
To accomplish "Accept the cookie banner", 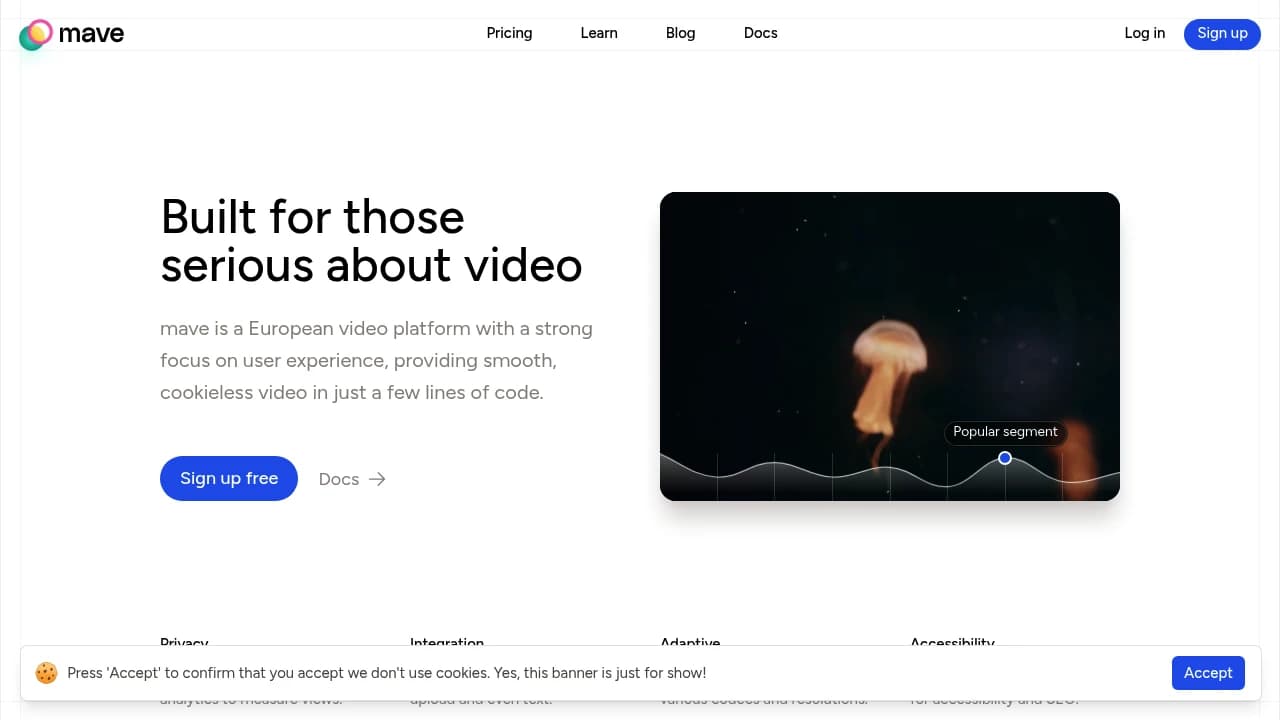I will click(x=1208, y=673).
